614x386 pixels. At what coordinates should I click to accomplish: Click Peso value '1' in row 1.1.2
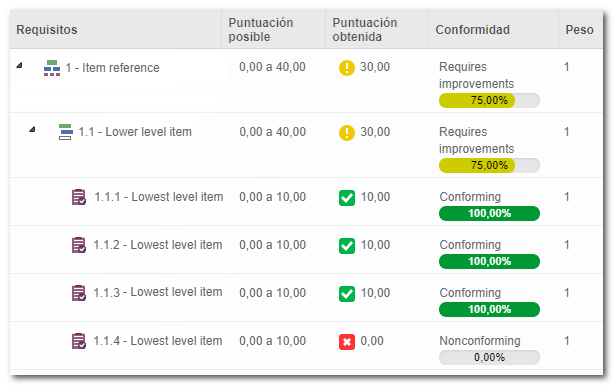566,245
